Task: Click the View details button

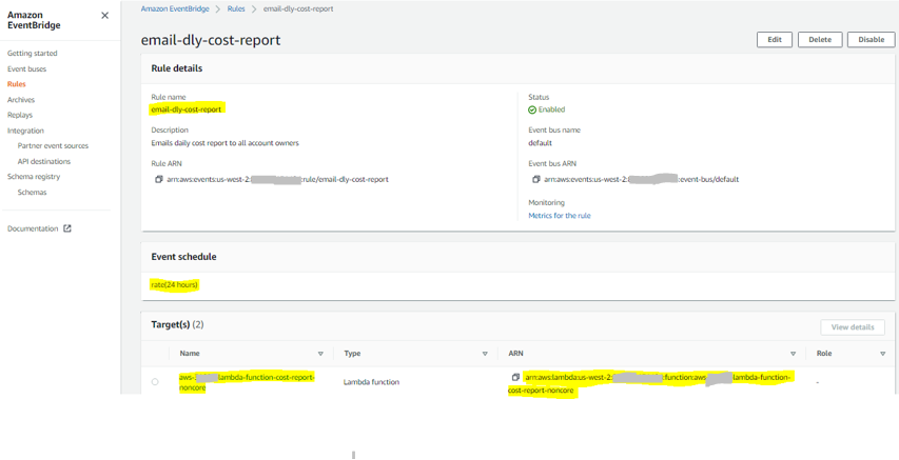Action: (x=853, y=327)
